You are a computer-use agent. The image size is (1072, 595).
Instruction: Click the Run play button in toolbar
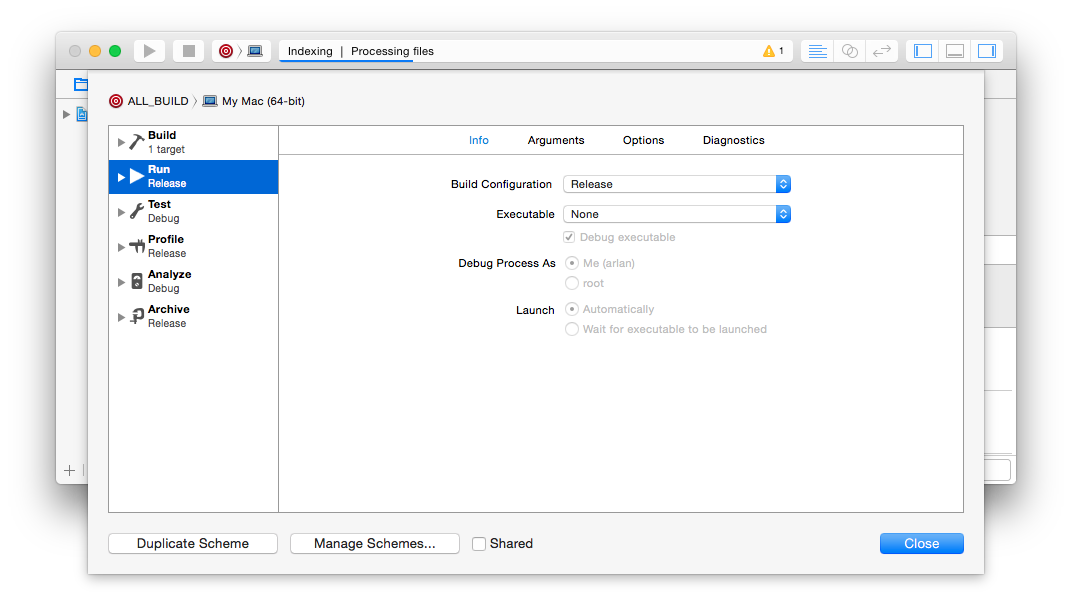pyautogui.click(x=149, y=51)
